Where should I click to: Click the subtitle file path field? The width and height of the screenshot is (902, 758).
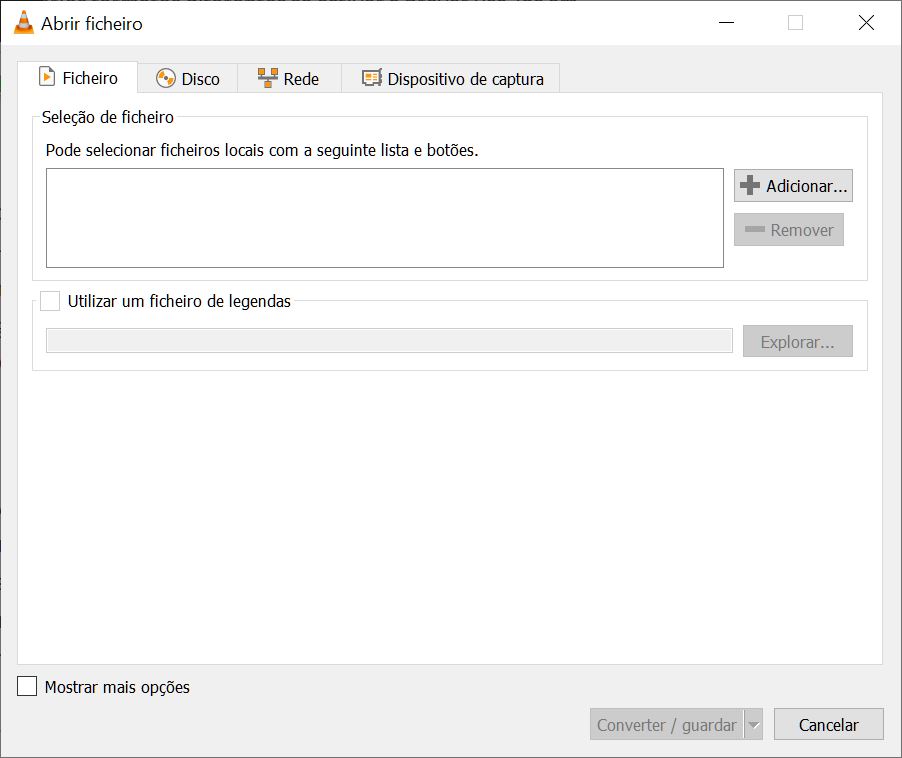pos(389,340)
